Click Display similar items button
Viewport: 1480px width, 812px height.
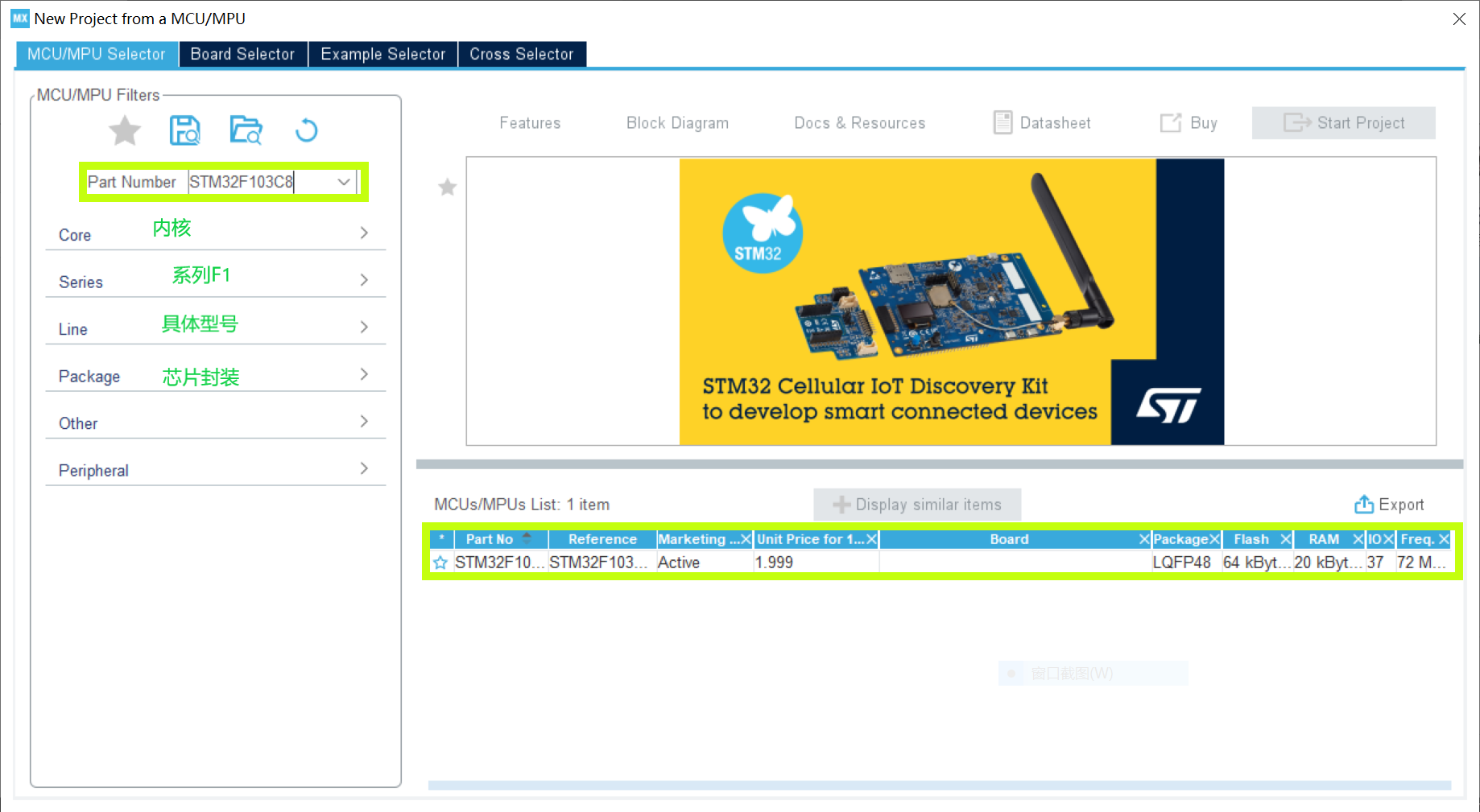point(917,505)
